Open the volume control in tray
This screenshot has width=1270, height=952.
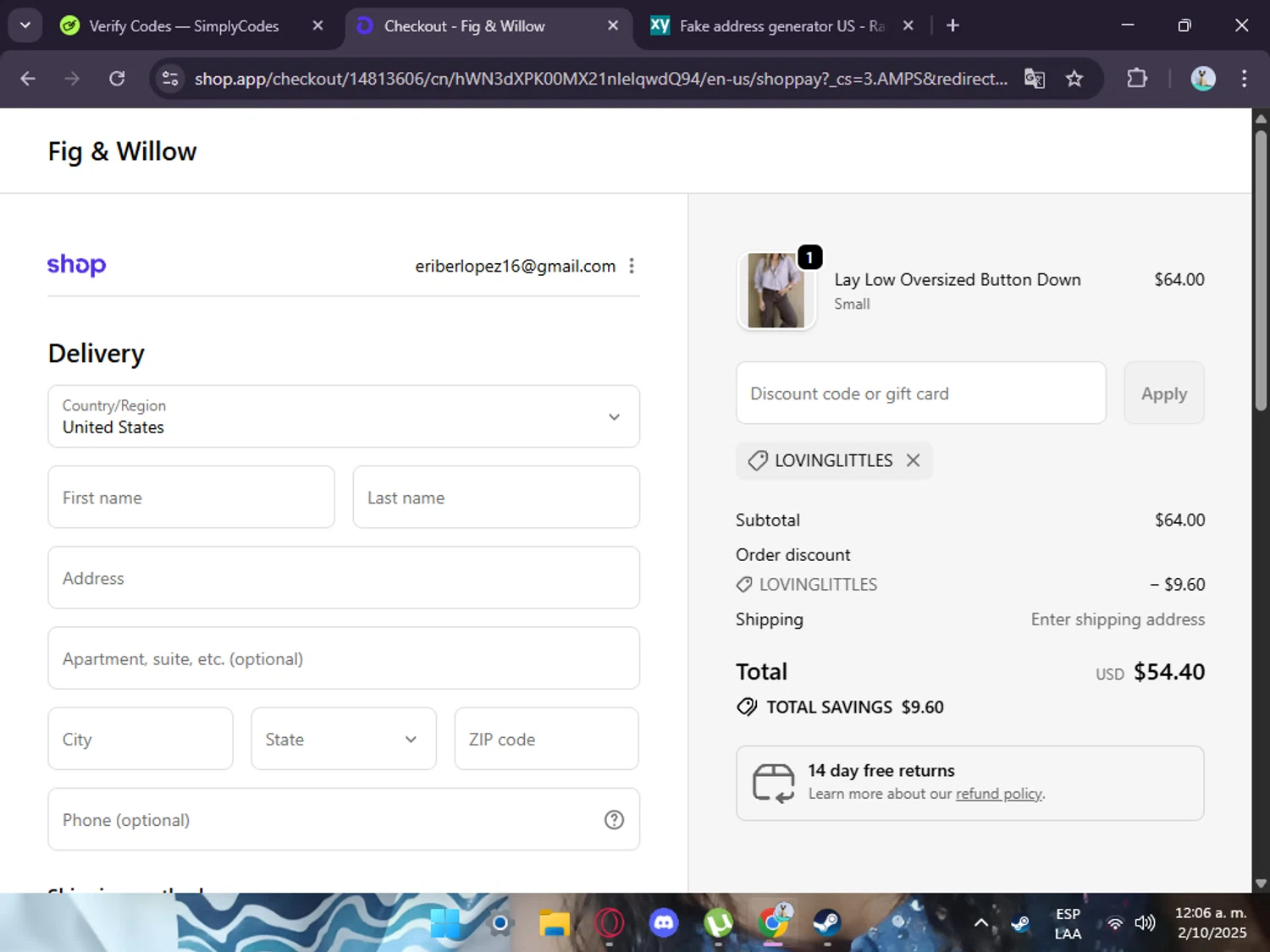click(x=1145, y=923)
